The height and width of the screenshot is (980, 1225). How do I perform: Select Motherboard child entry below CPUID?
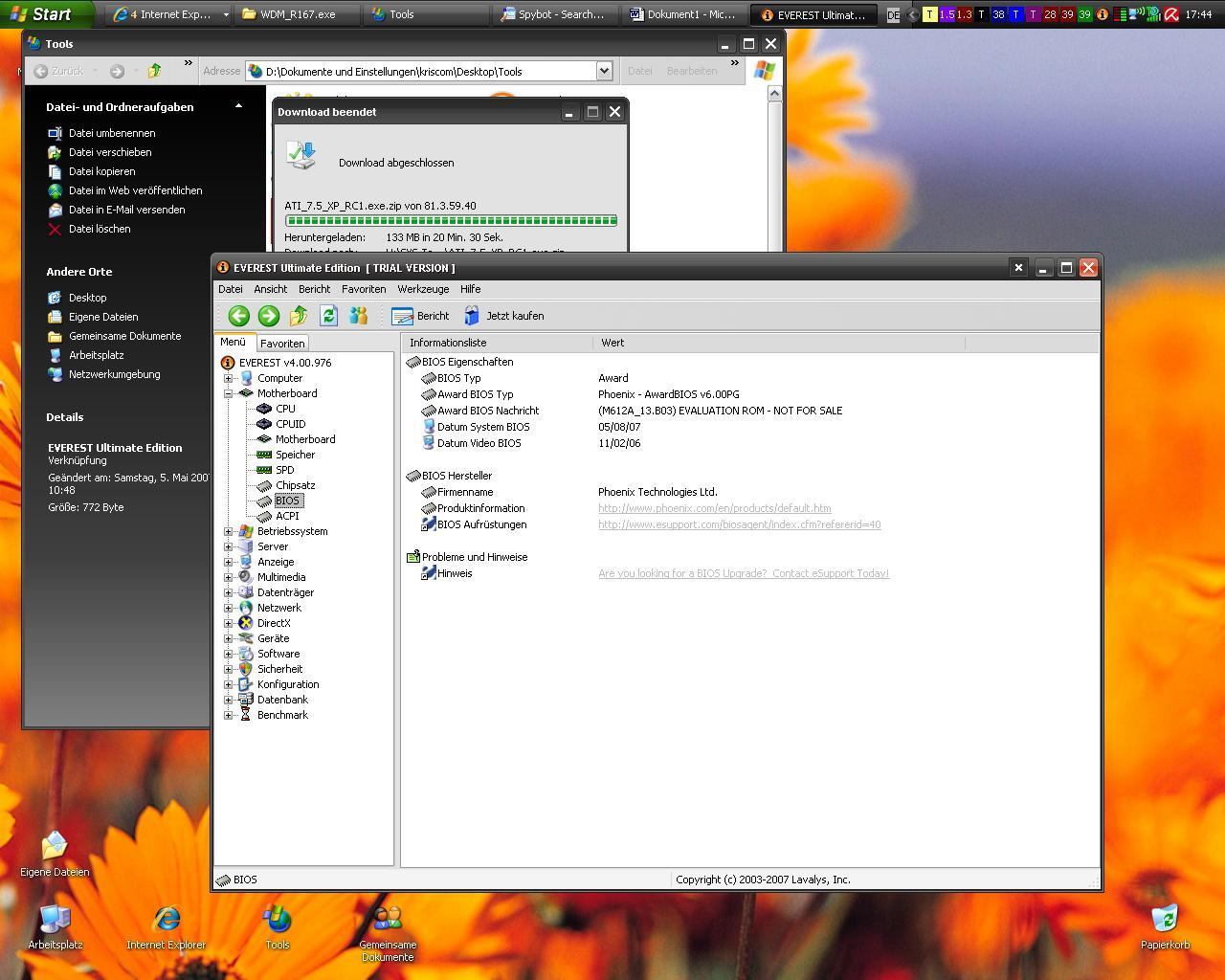pos(305,439)
